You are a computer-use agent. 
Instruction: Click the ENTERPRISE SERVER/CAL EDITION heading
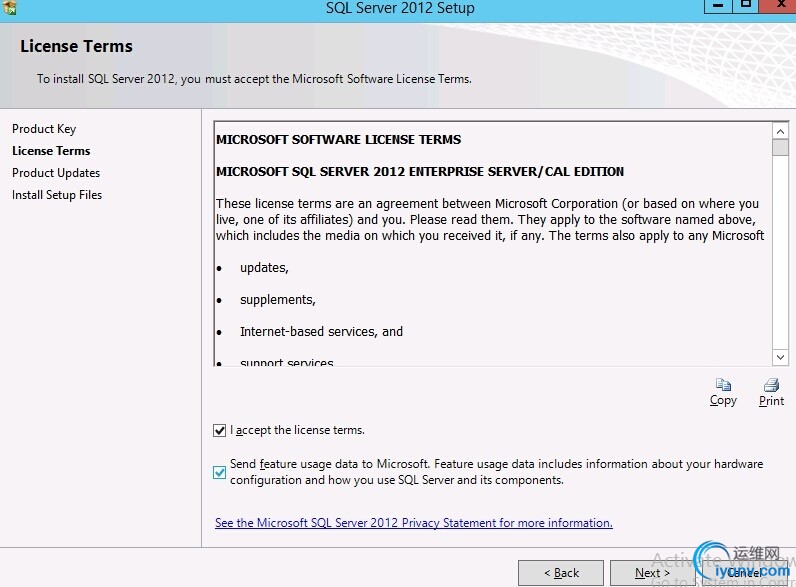(x=420, y=172)
